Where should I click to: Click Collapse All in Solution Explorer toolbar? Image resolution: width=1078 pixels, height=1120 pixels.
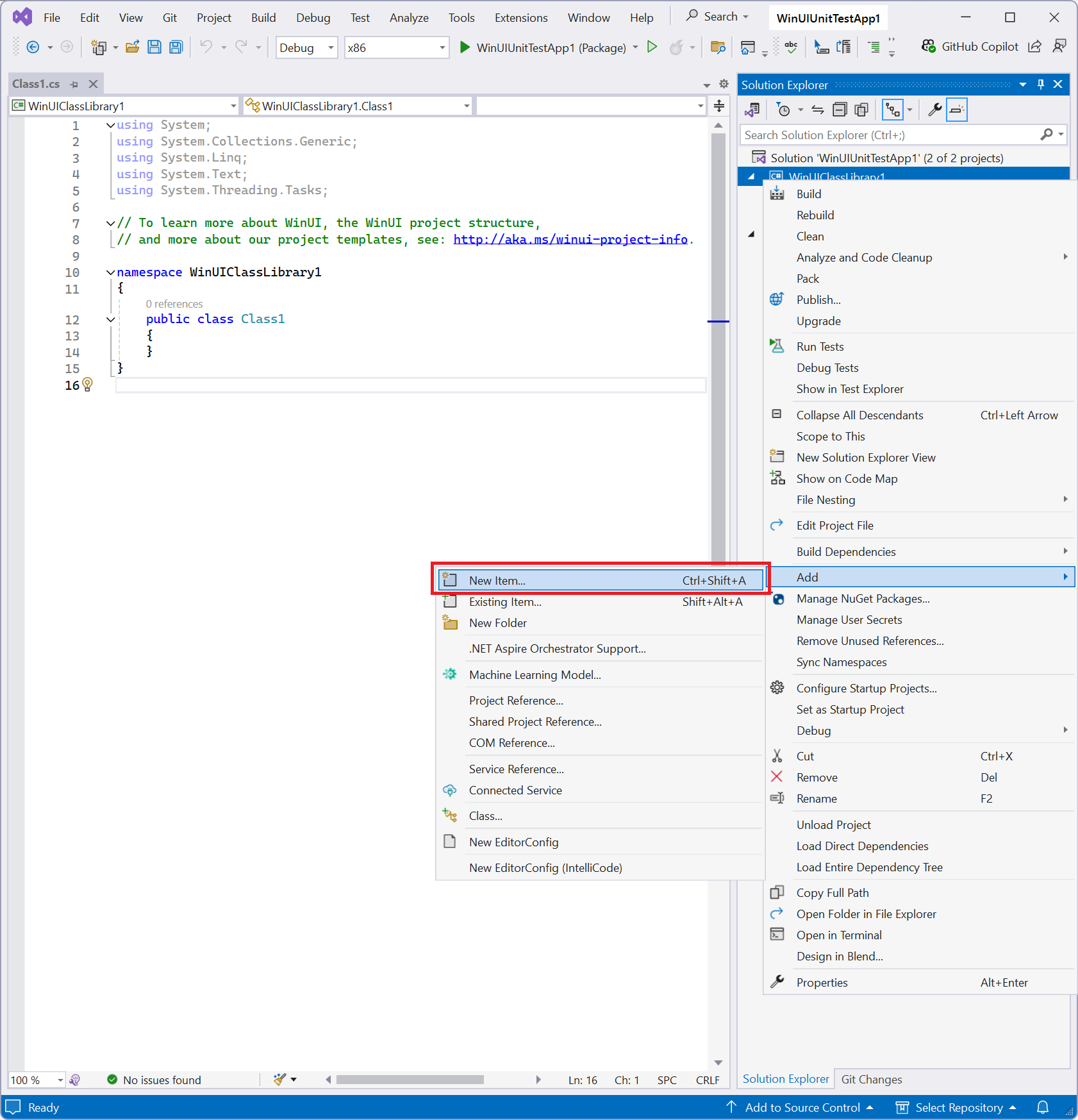(840, 109)
